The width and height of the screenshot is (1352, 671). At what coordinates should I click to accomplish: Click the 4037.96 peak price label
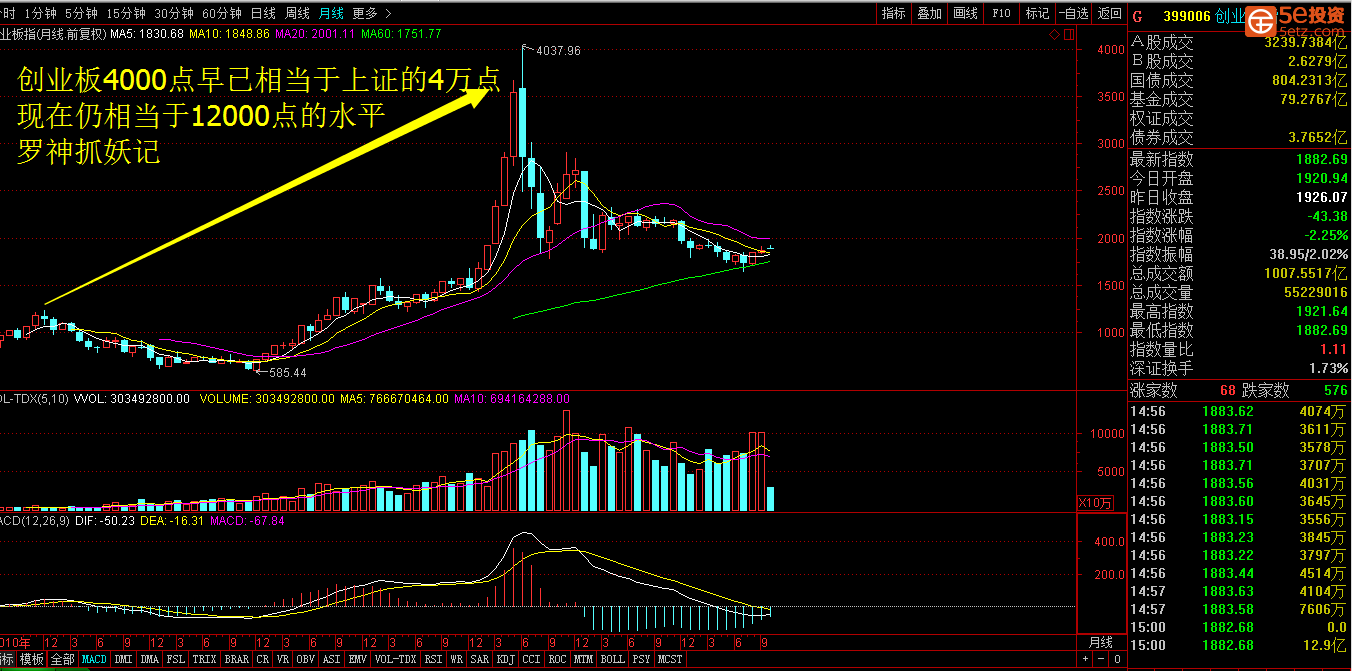click(x=559, y=50)
